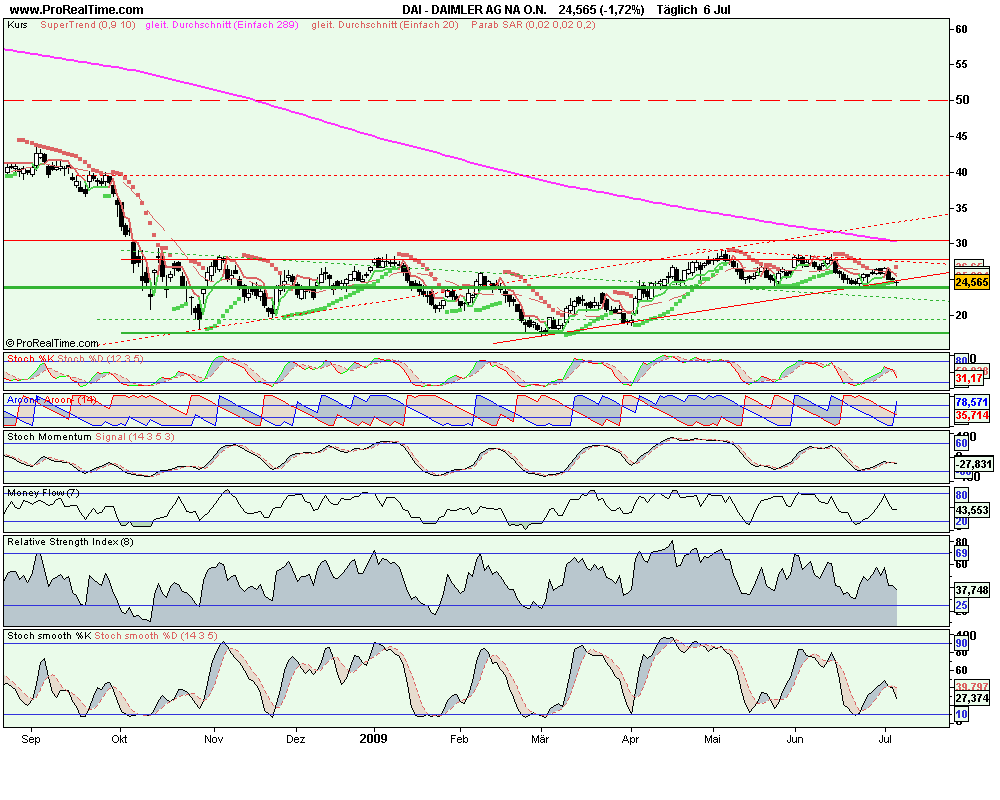The height and width of the screenshot is (800, 1000).
Task: Select gleit. Durchschnitt (Einfach 289) legend
Action: 222,25
